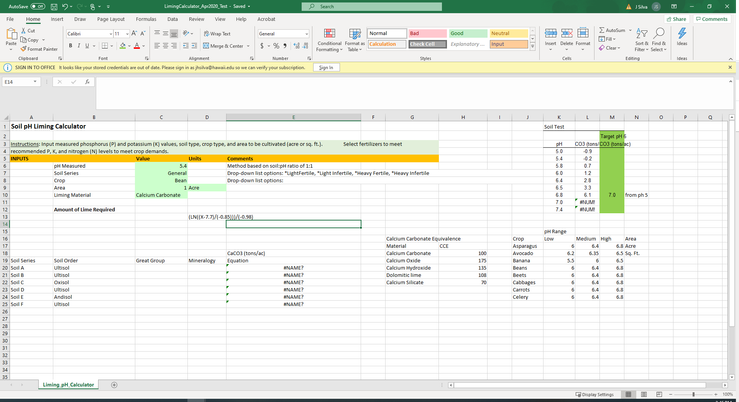Open the Insert ribbon tab
The height and width of the screenshot is (402, 739).
[57, 19]
